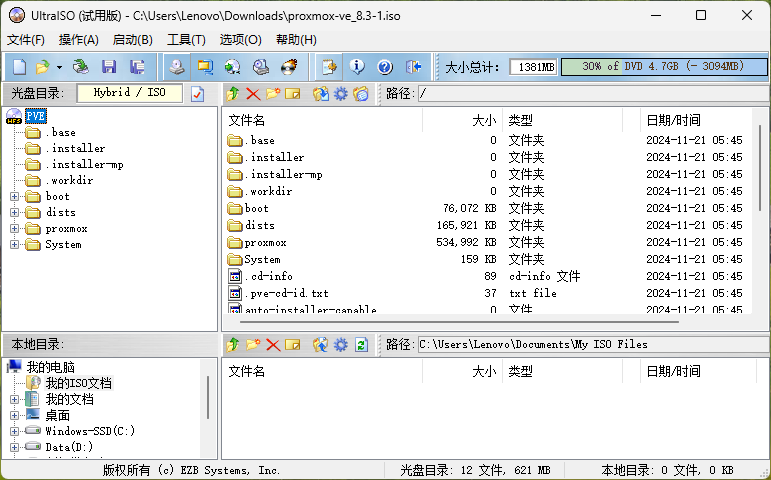Mount to virtual drive toolbar icon

click(261, 66)
